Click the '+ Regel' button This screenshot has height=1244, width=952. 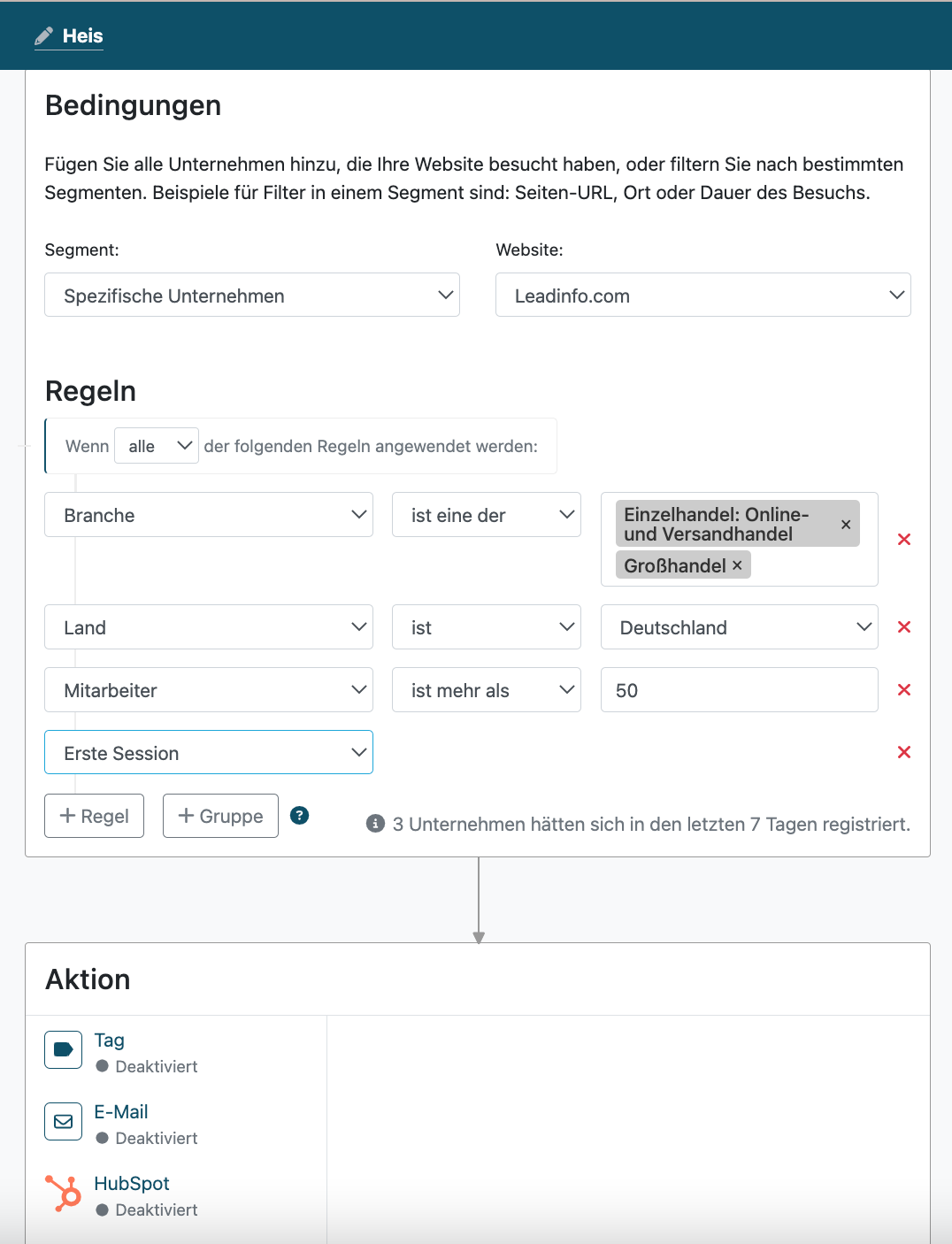pos(94,816)
